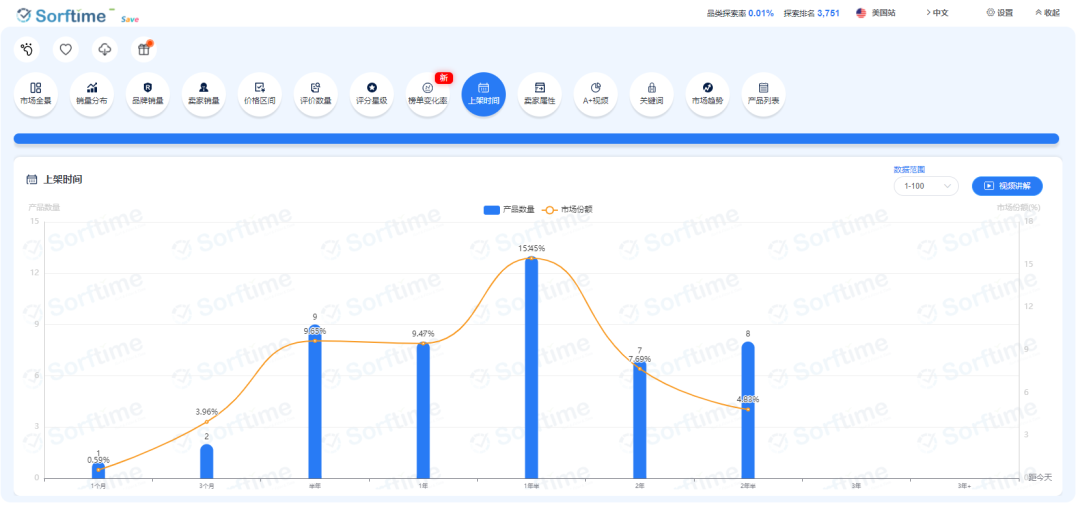The height and width of the screenshot is (505, 1080).
Task: Open 品牌销量 brand sales
Action: [147, 94]
